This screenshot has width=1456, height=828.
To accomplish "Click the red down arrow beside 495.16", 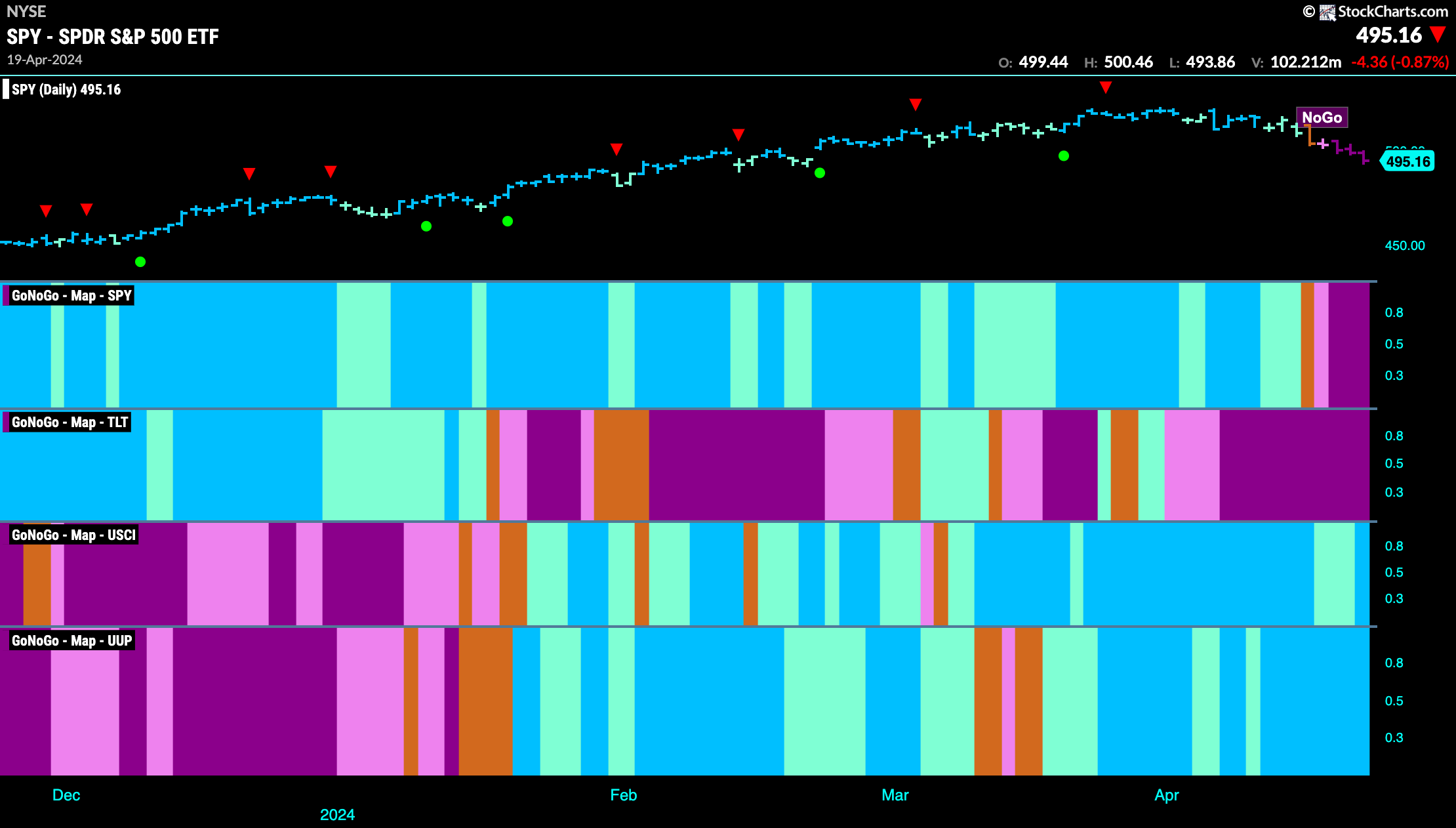I will point(1438,34).
